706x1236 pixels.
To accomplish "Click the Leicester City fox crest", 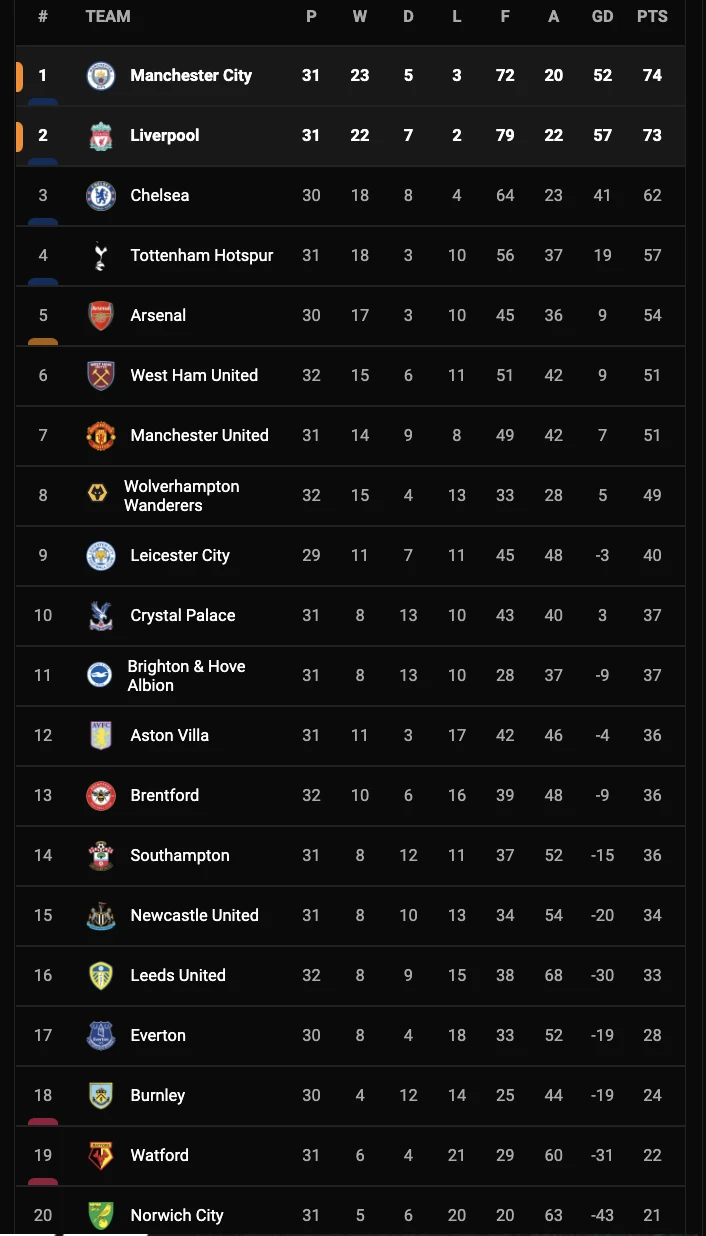I will [101, 556].
